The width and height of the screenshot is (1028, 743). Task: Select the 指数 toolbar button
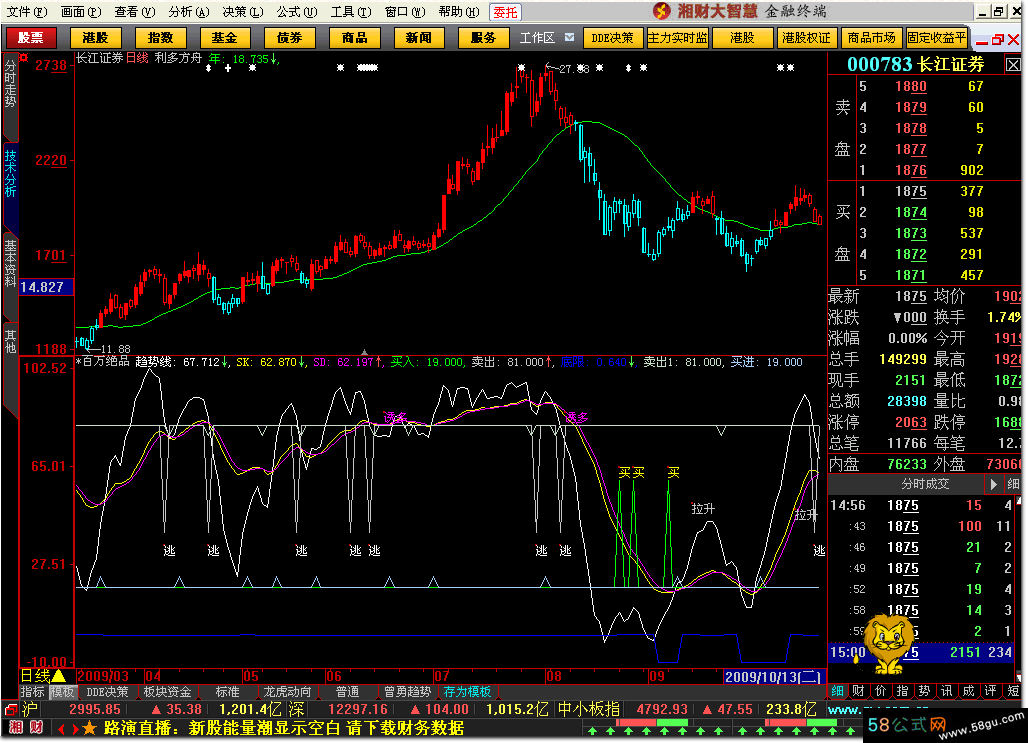[160, 38]
